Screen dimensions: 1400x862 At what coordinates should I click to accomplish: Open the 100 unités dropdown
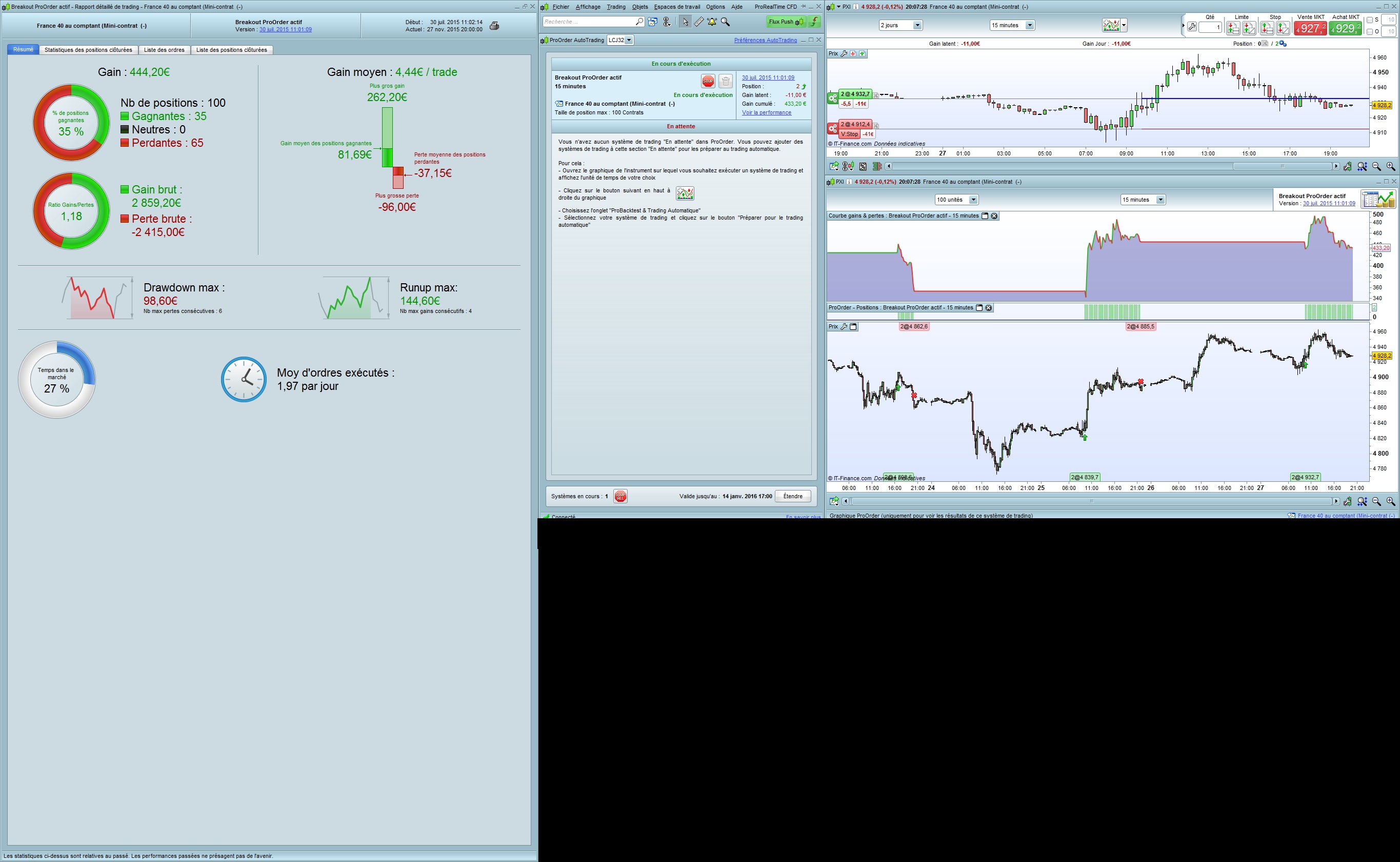tap(973, 200)
